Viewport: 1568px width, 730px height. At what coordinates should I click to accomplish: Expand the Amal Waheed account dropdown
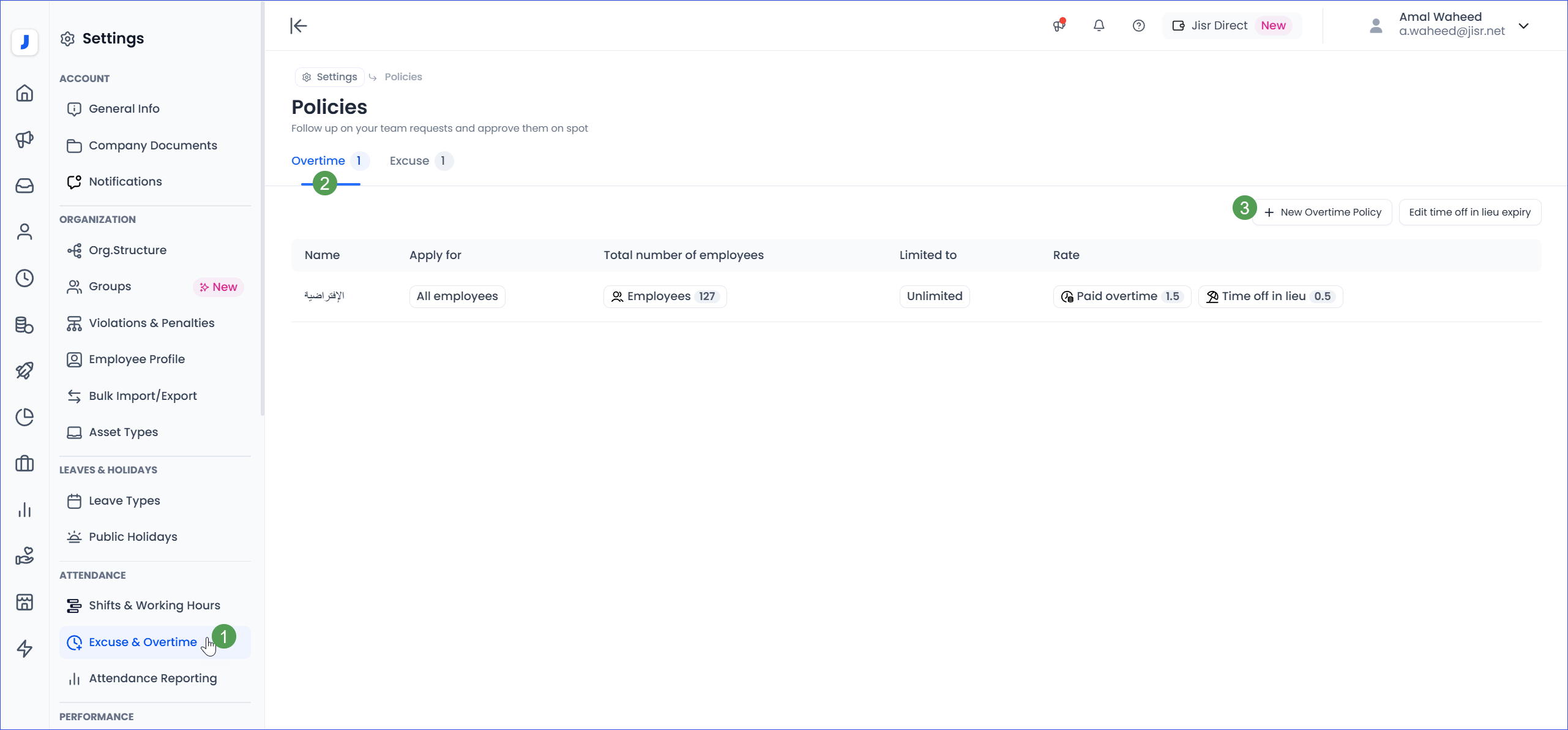click(x=1523, y=26)
